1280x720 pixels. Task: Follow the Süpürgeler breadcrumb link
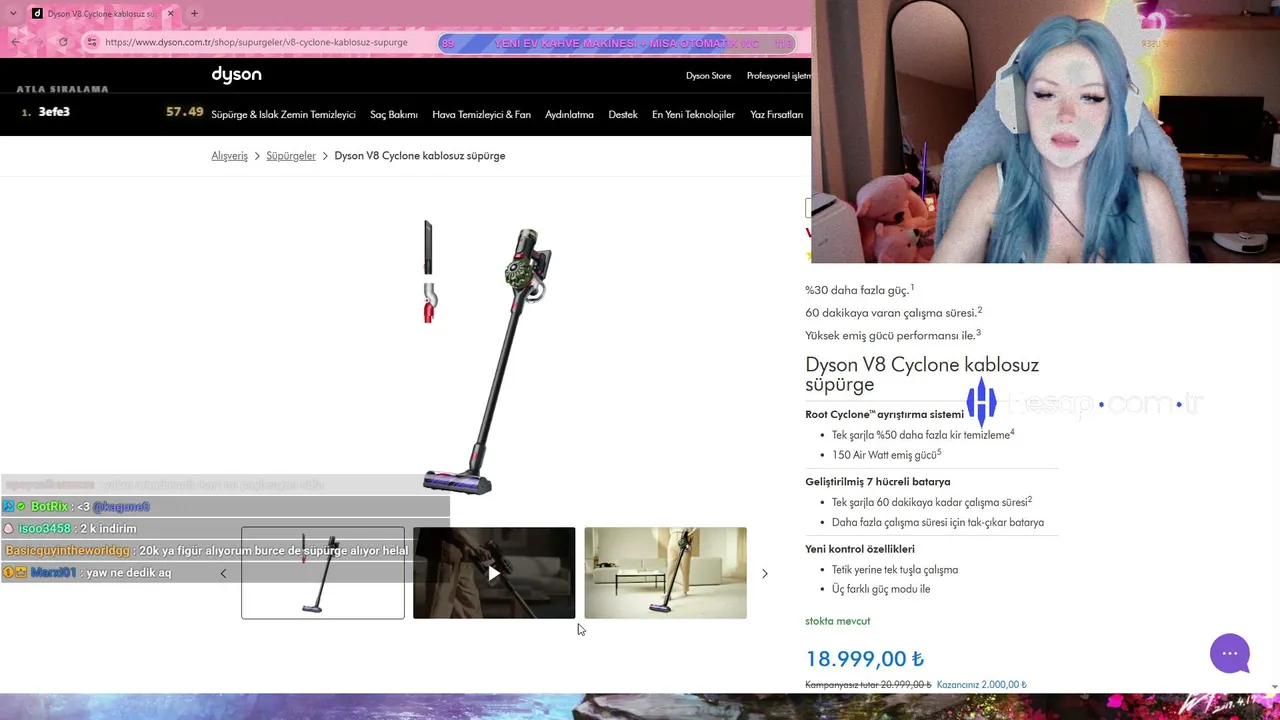click(x=291, y=156)
